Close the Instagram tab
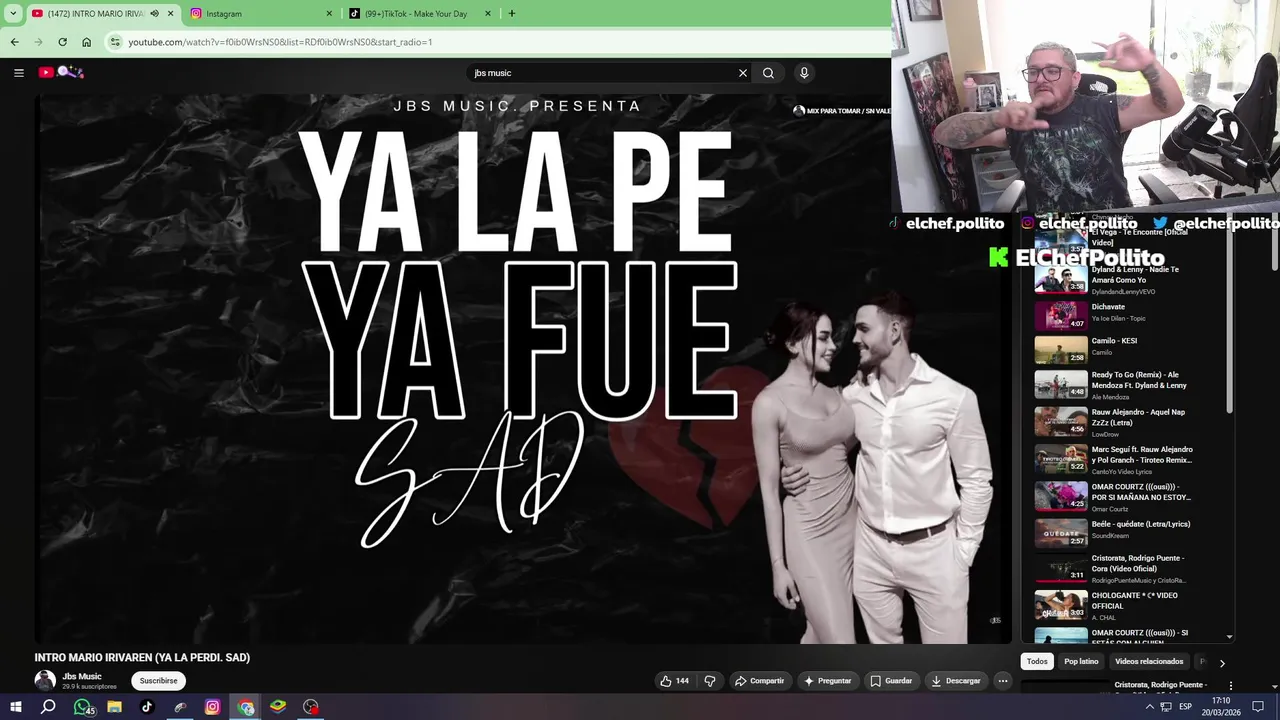 [x=329, y=14]
